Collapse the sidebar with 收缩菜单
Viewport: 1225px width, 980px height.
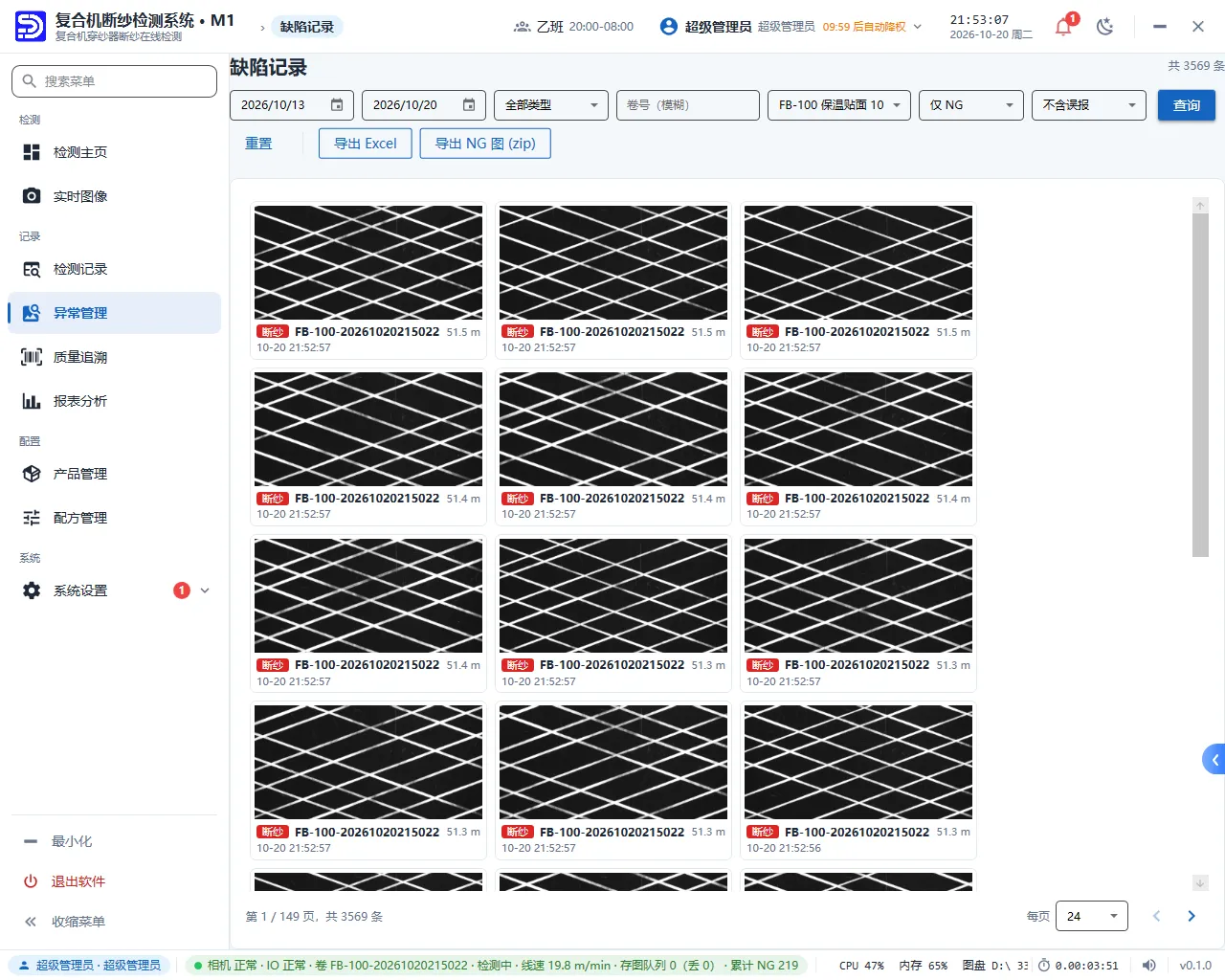pos(115,922)
